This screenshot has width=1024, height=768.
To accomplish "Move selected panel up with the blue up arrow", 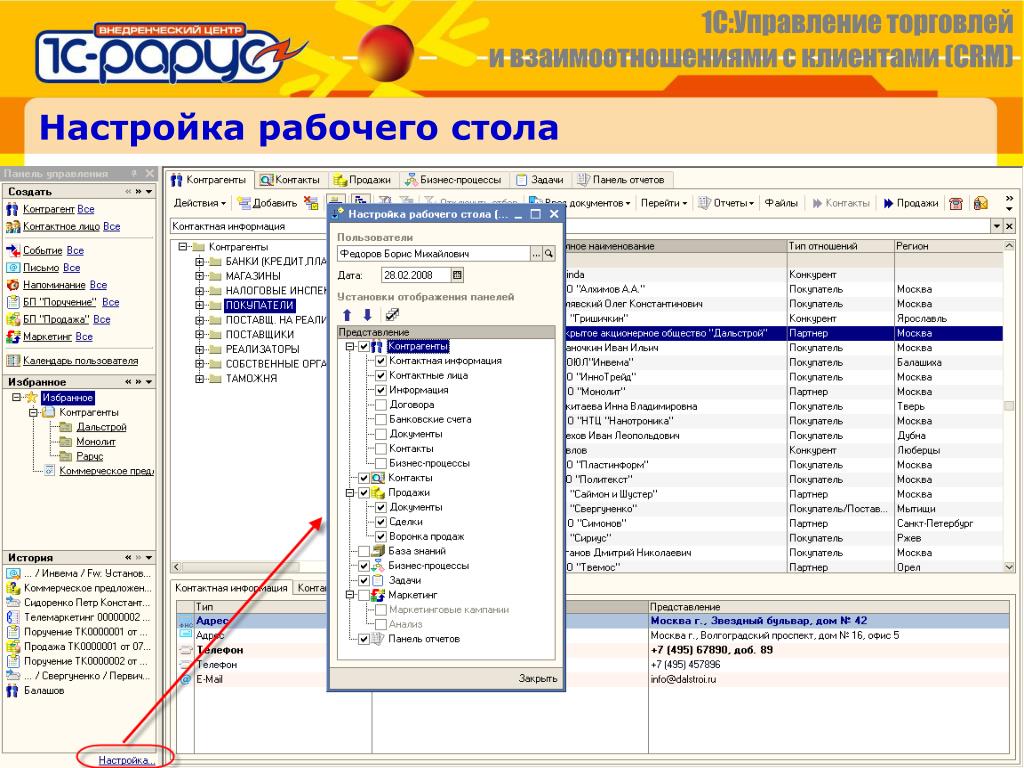I will click(347, 315).
